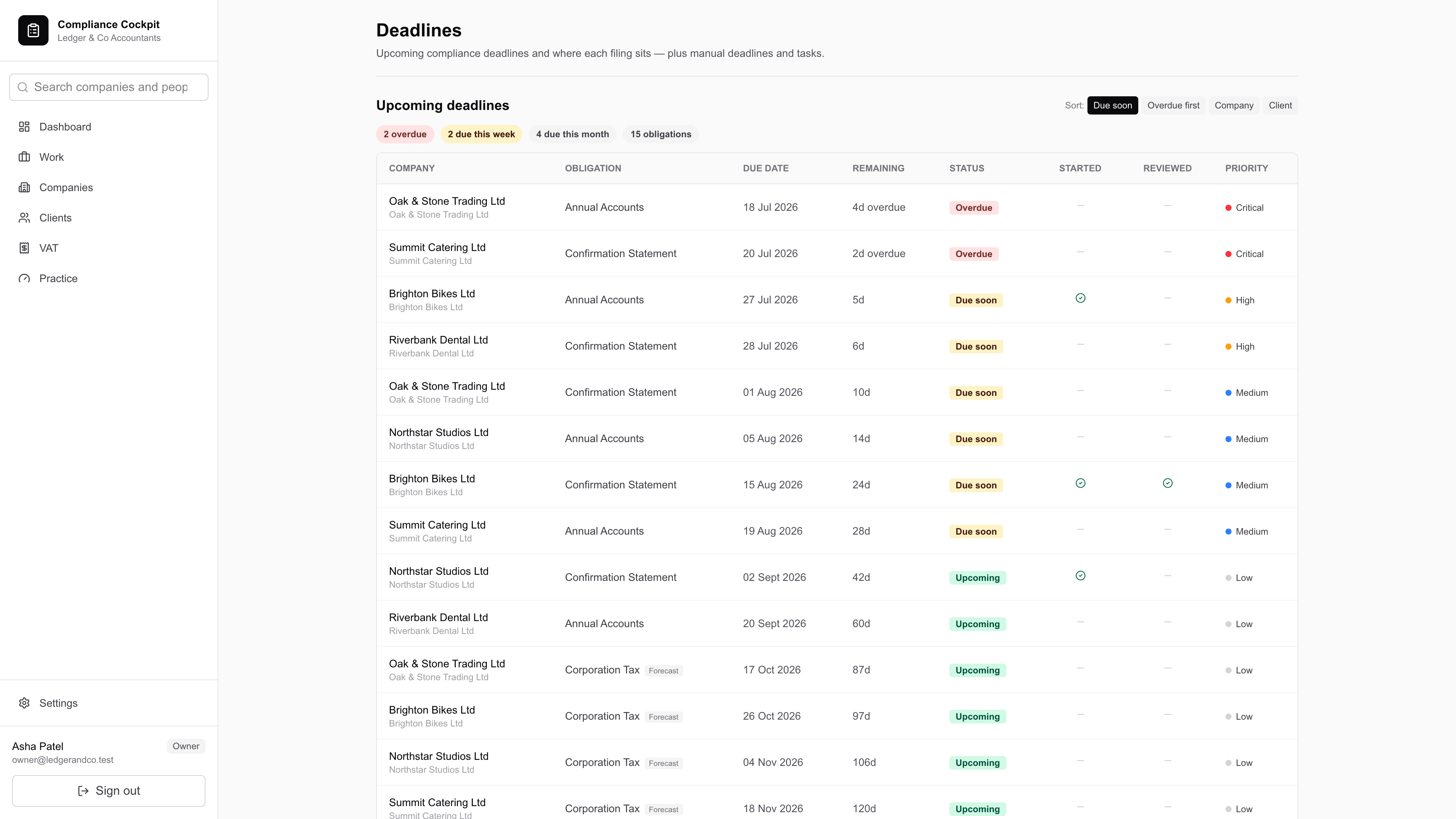Click the COMPANY column header
1456x819 pixels.
[x=411, y=168]
